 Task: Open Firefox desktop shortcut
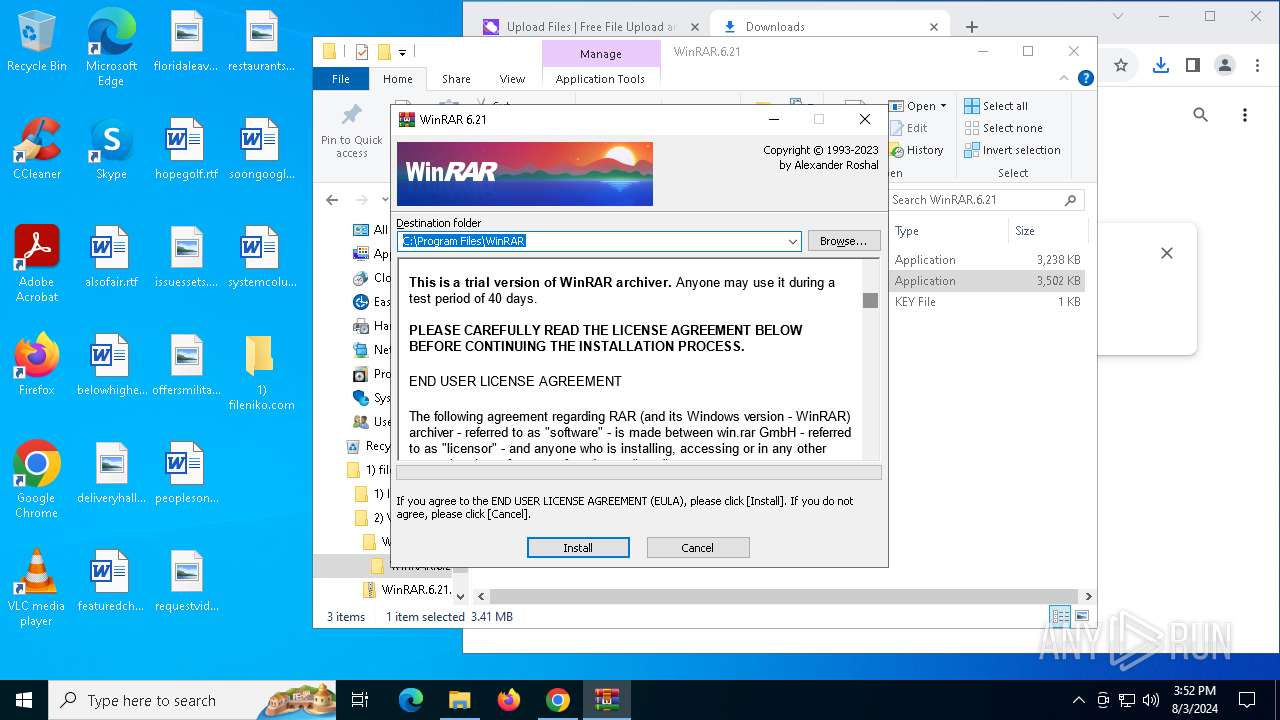(x=37, y=365)
